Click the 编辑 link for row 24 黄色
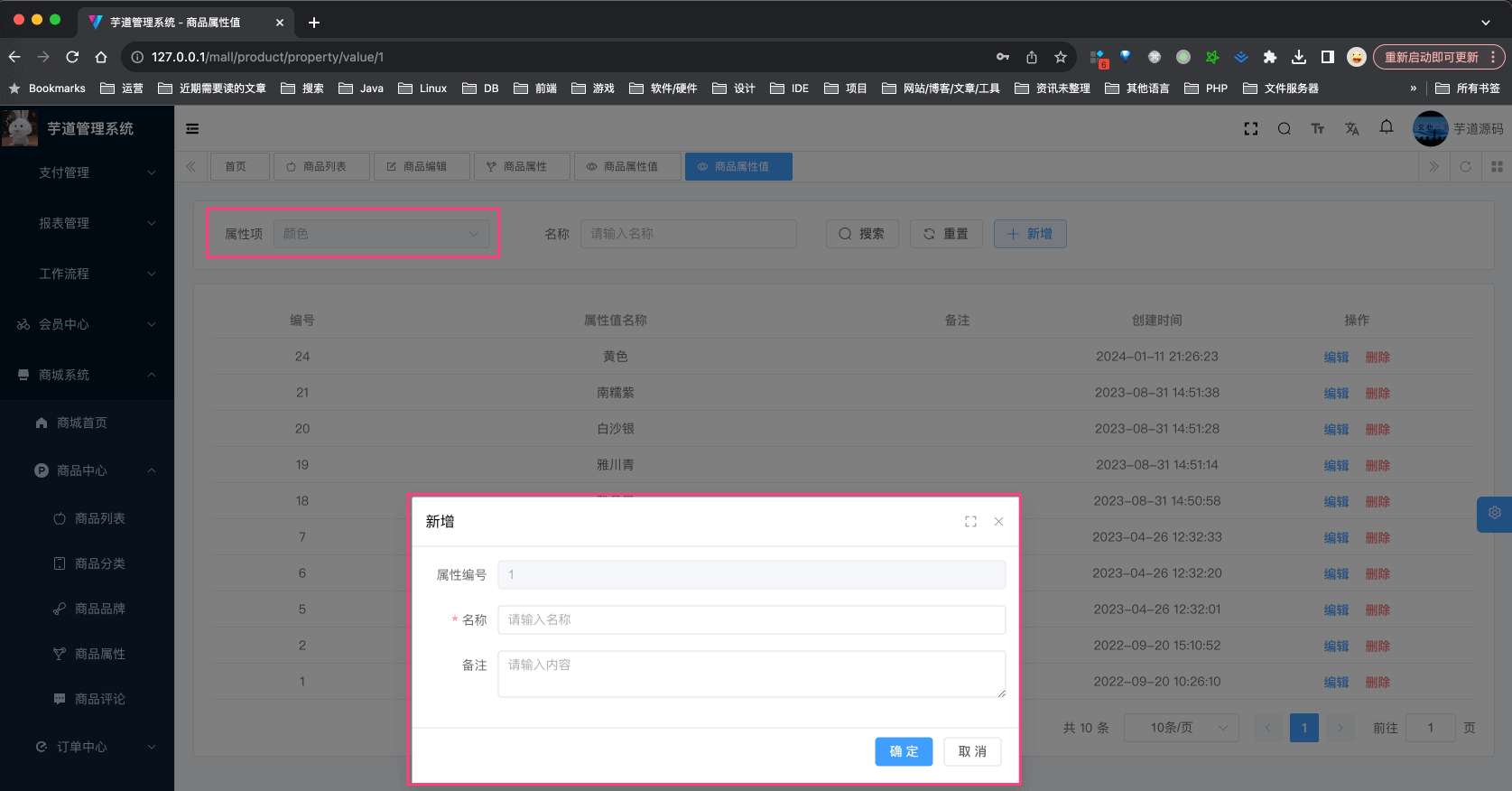 pyautogui.click(x=1335, y=357)
